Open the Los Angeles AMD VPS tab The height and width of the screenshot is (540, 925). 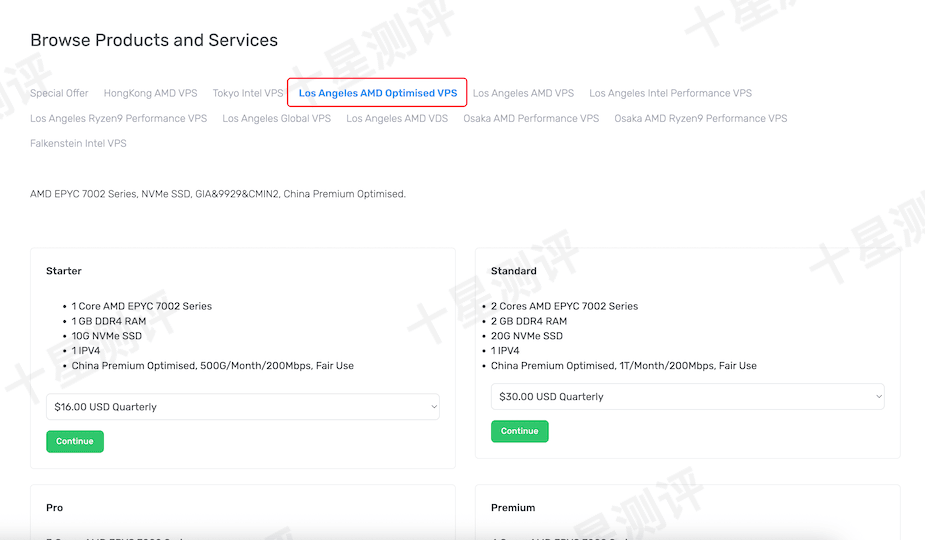click(523, 93)
